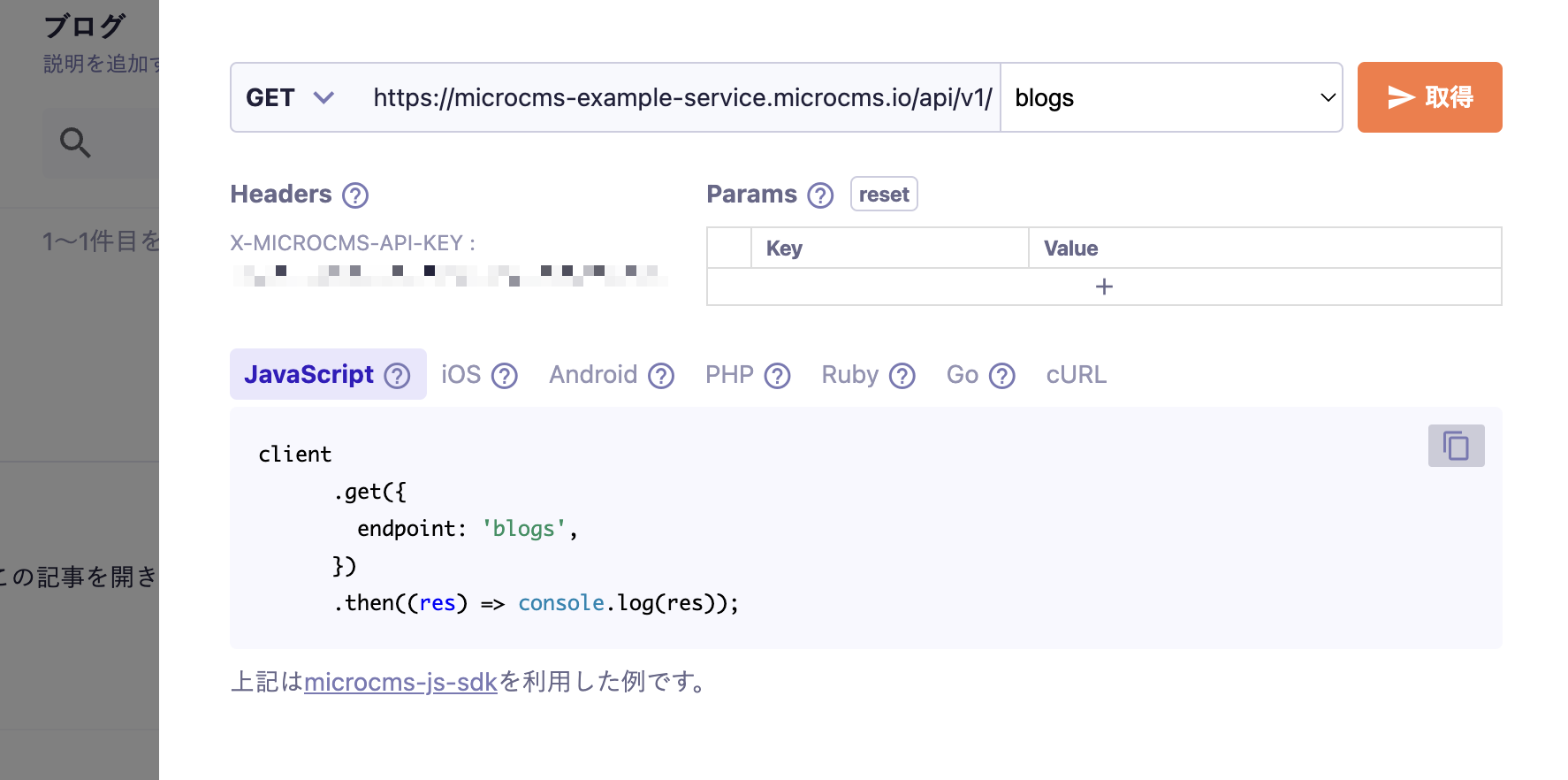
Task: Open the help icon beside the JavaScript tab
Action: click(x=397, y=376)
